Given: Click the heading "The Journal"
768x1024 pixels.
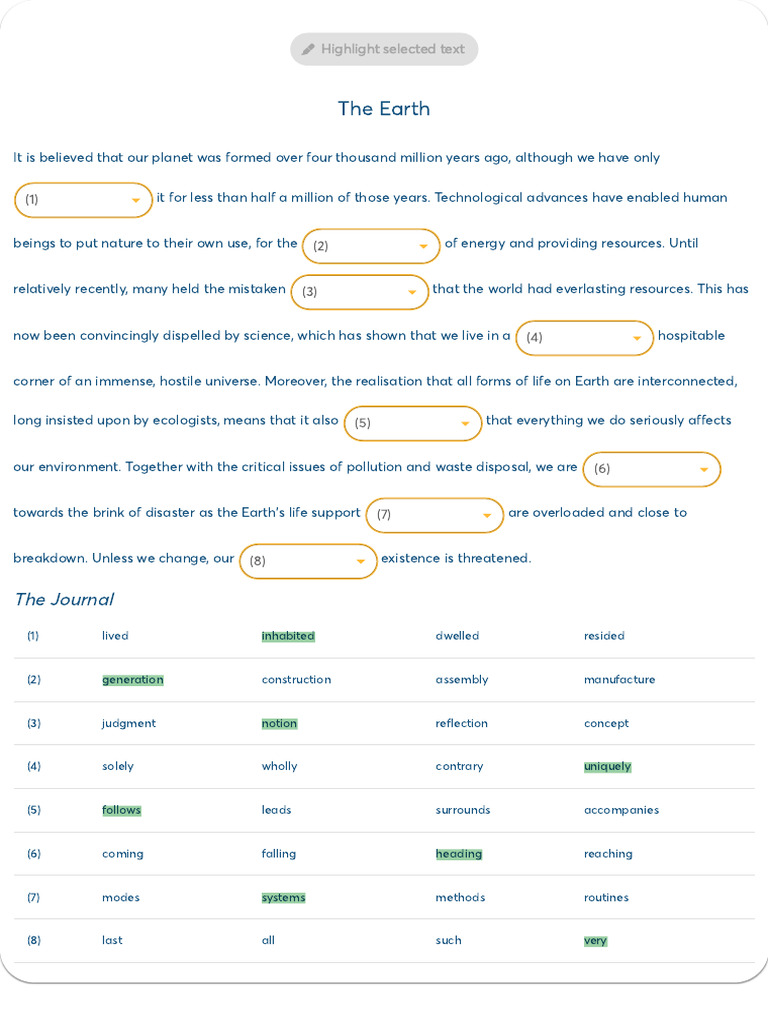Looking at the screenshot, I should tap(64, 600).
